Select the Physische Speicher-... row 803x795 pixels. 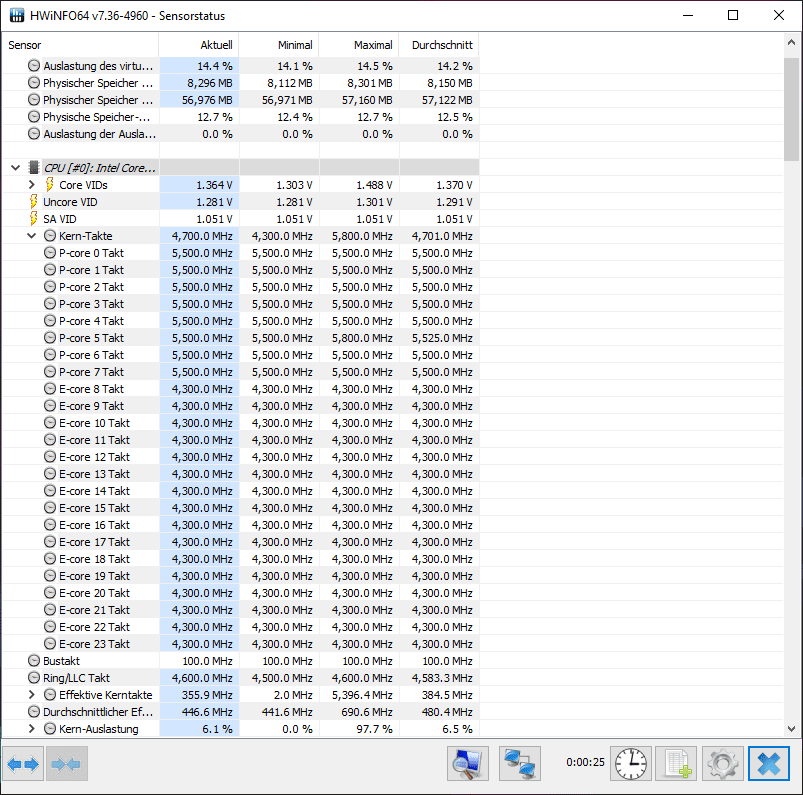241,117
